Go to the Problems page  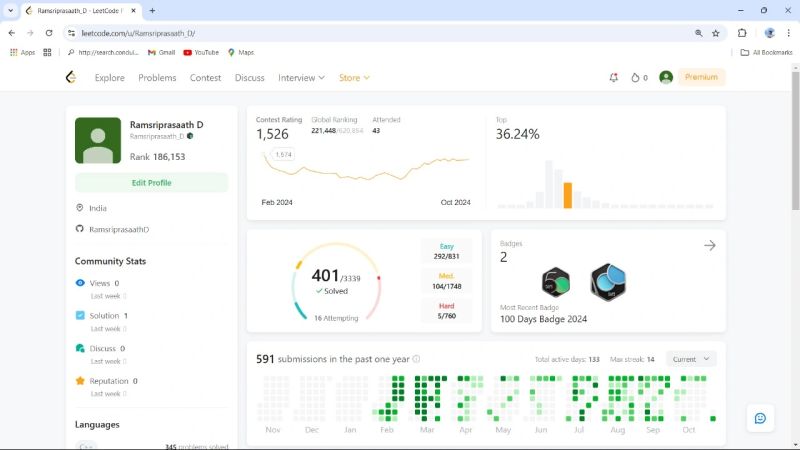157,78
